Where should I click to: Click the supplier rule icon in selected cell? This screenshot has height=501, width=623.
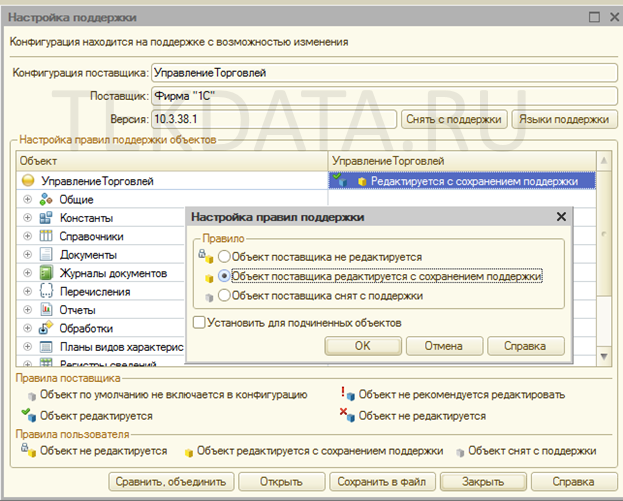(x=340, y=180)
